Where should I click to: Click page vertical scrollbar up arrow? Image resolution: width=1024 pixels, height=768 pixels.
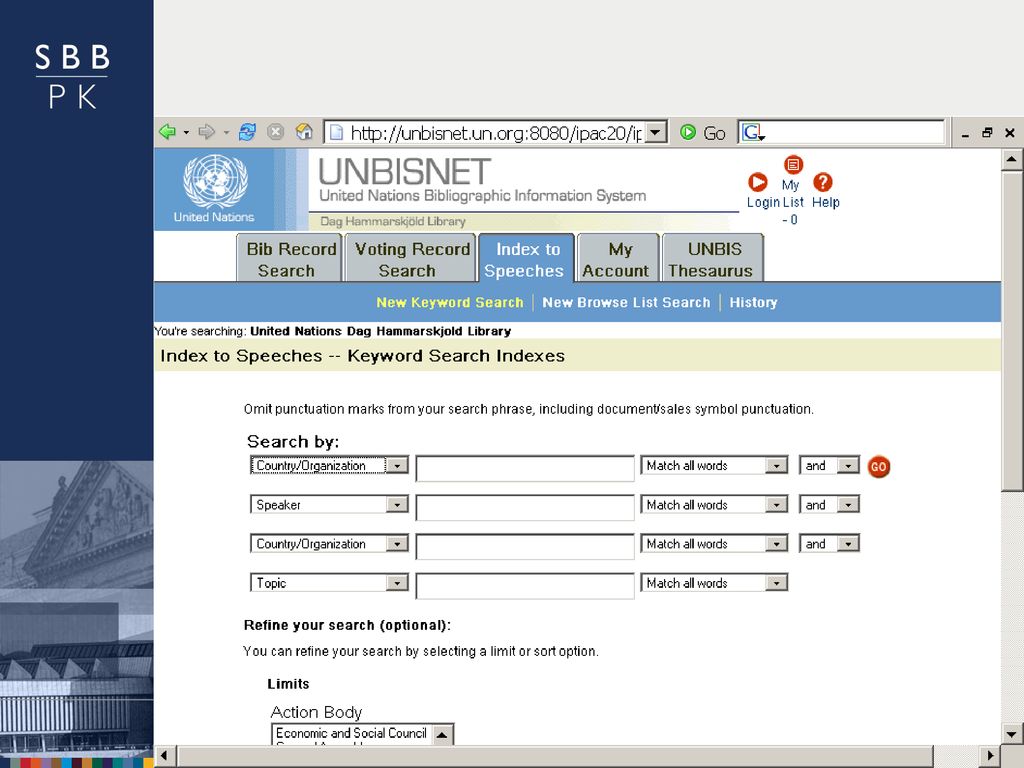pos(1011,159)
